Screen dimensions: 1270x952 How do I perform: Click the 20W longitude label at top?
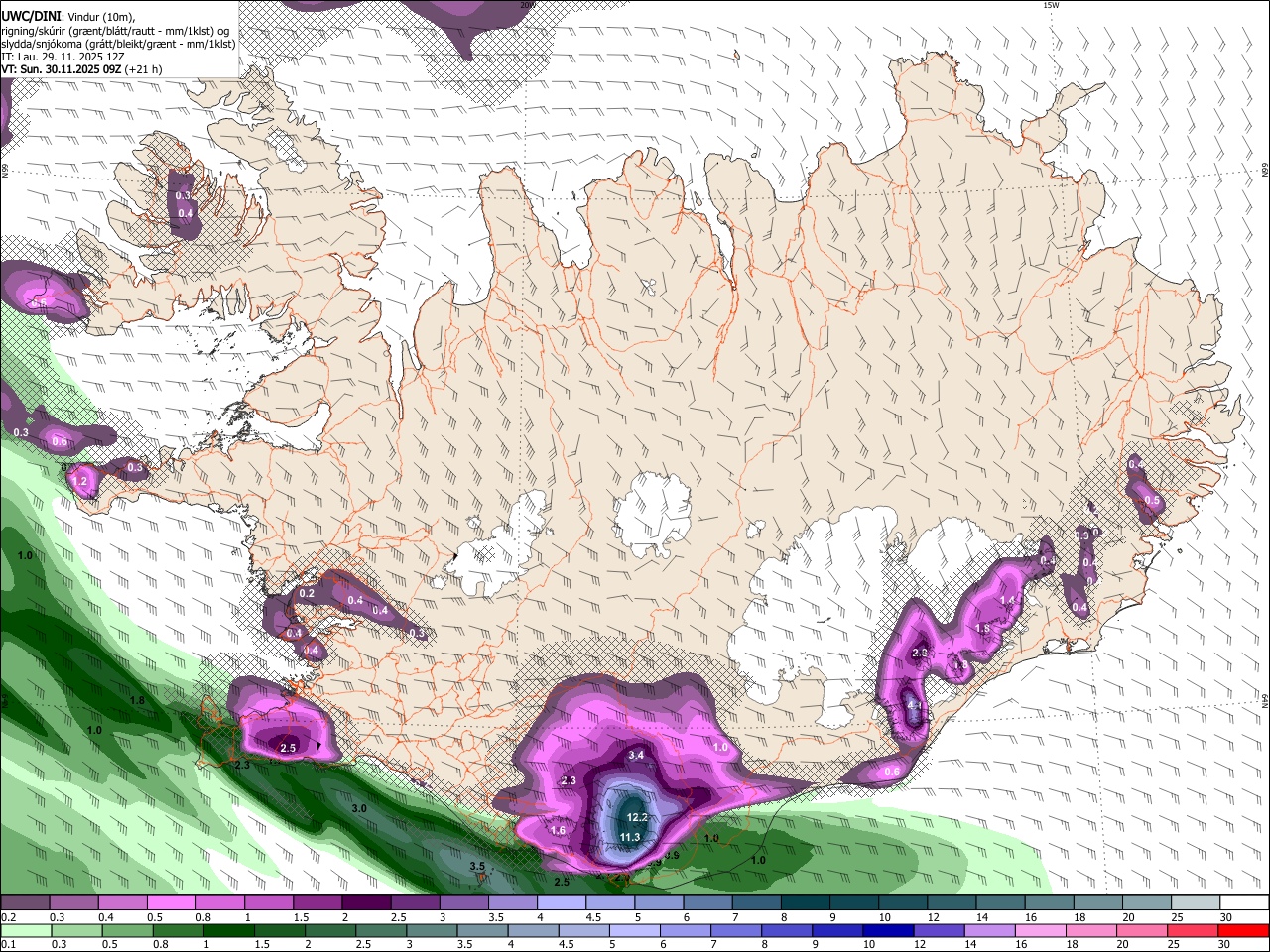pyautogui.click(x=527, y=5)
